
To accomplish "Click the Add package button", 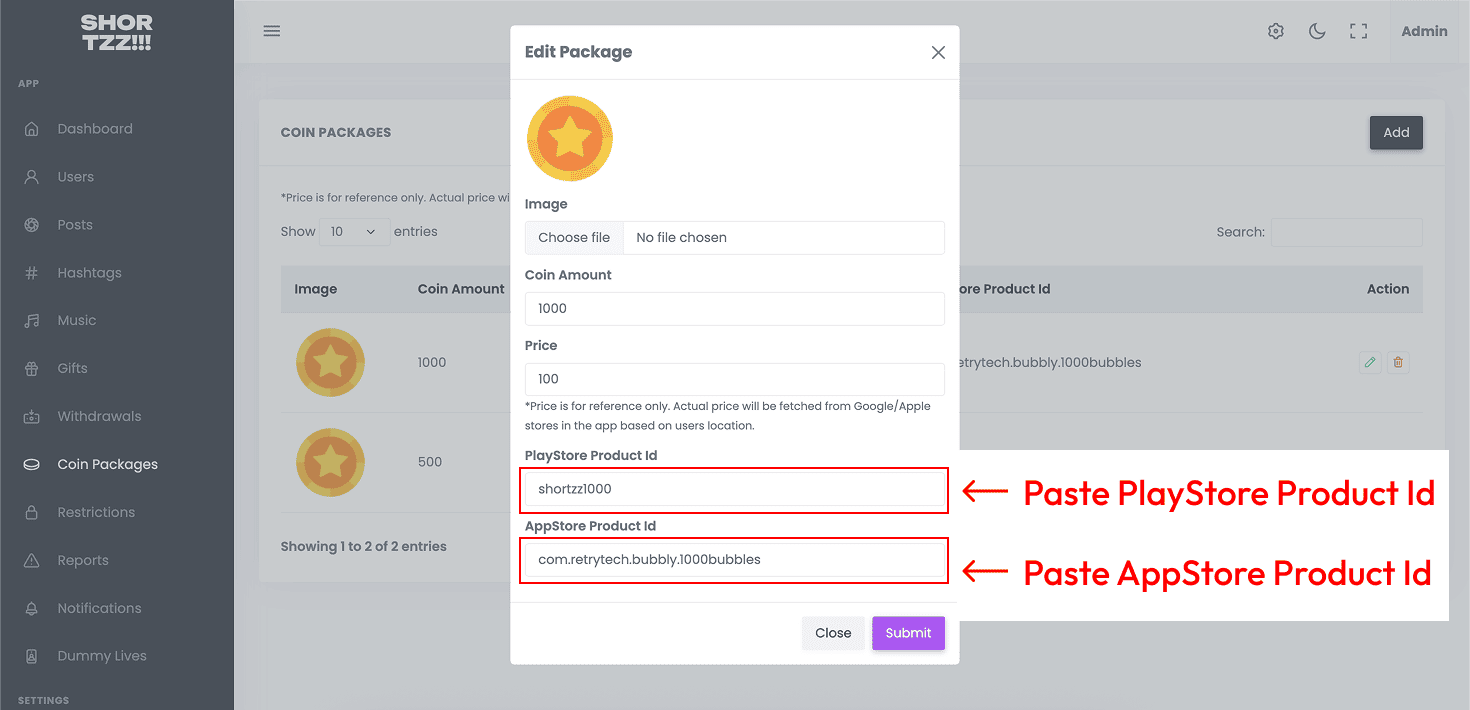I will [x=1396, y=132].
